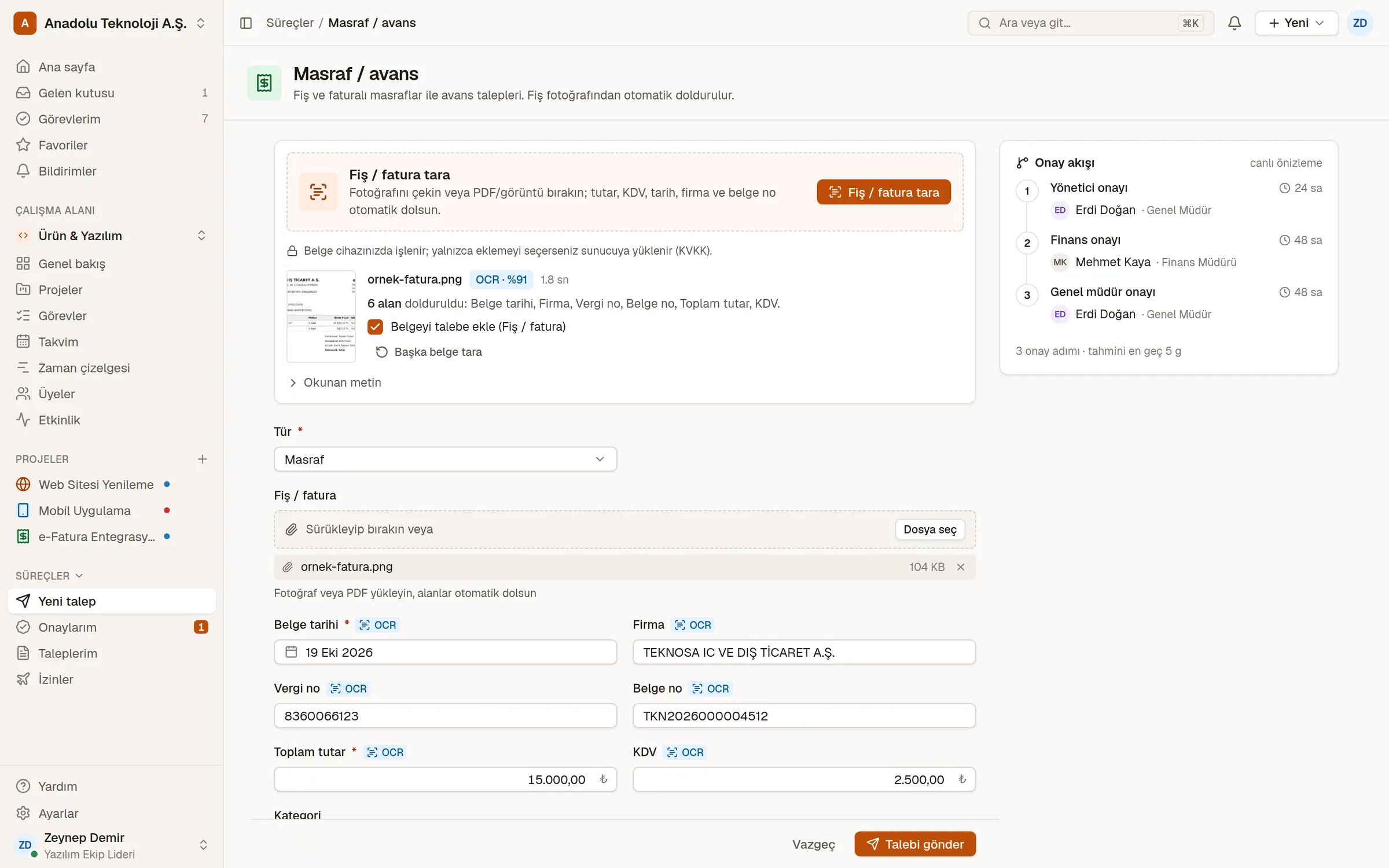Click the calendar icon in Belge tarihi

[x=291, y=652]
